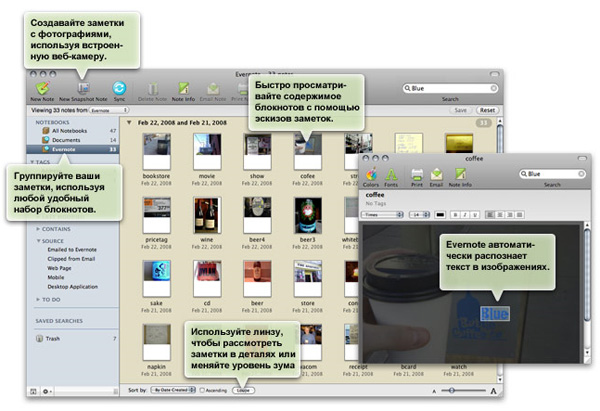Open the gear action menu in the sidebar footer

47,391
